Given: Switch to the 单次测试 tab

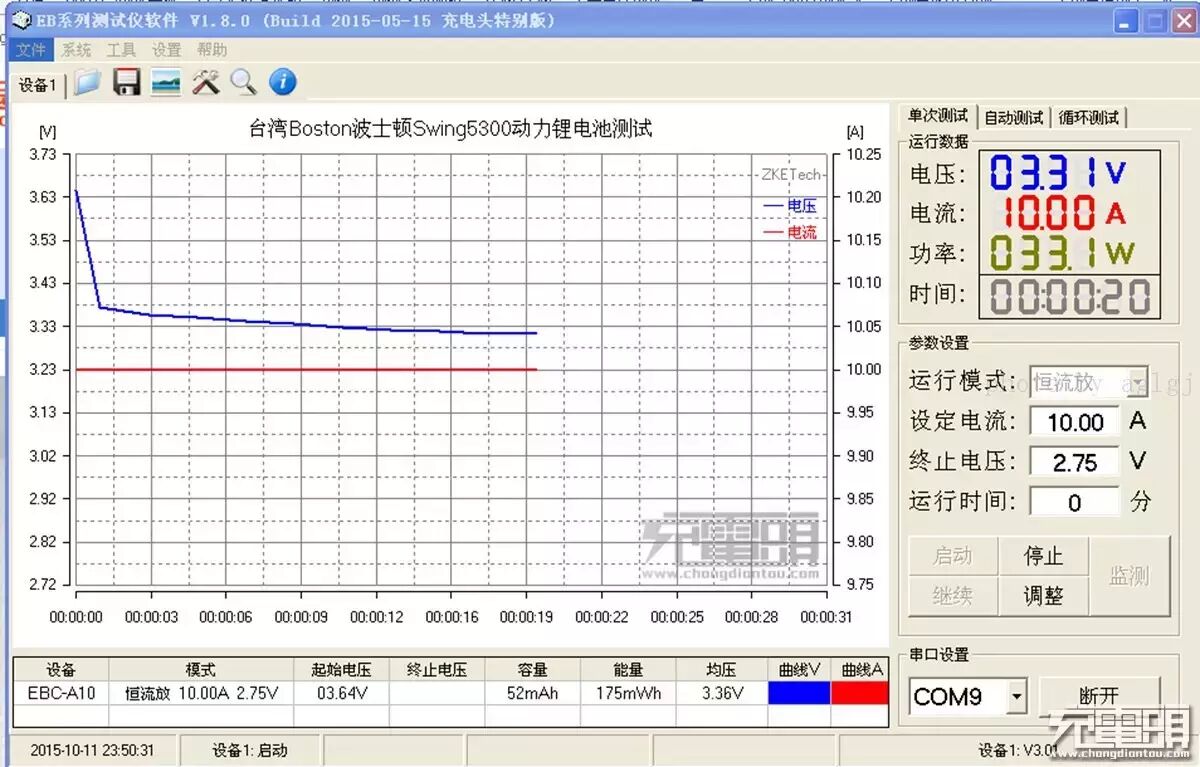Looking at the screenshot, I should pos(937,116).
